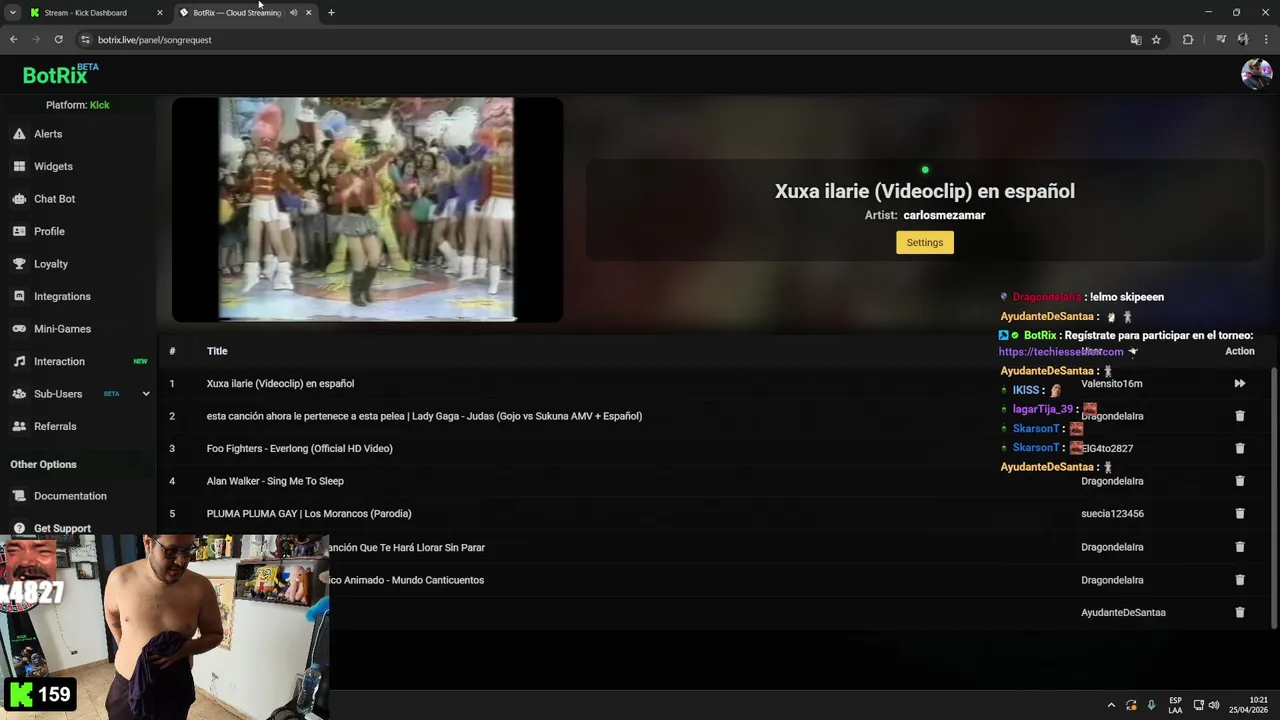Screen dimensions: 1280x720
Task: Open Mini-Games page
Action: [62, 329]
